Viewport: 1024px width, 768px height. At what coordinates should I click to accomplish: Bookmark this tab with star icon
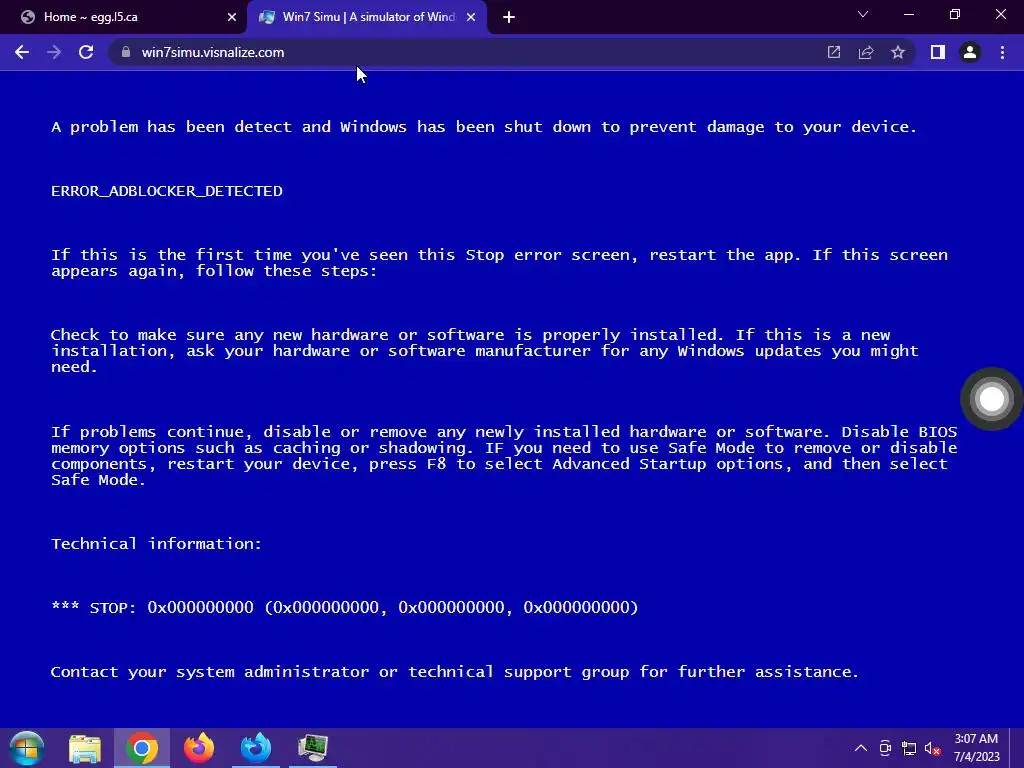(x=898, y=52)
